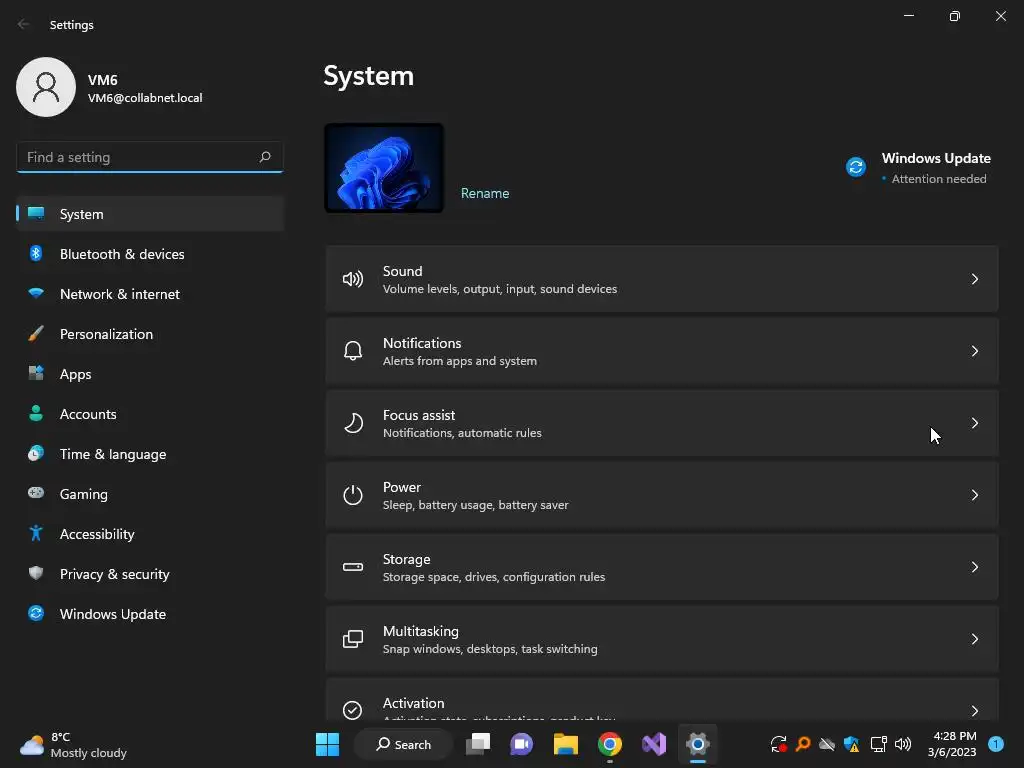Click the Power icon in the list

coord(353,495)
